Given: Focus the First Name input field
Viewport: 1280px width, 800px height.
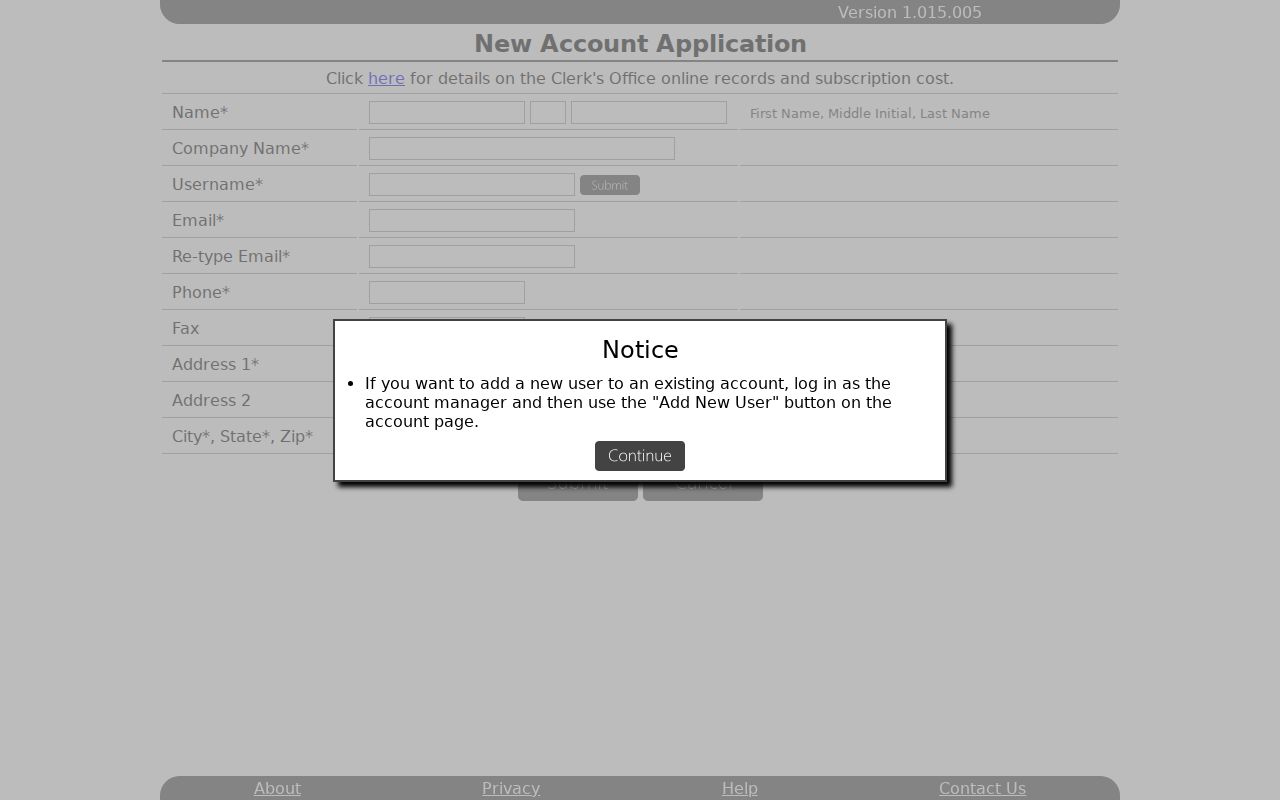Looking at the screenshot, I should click(447, 112).
